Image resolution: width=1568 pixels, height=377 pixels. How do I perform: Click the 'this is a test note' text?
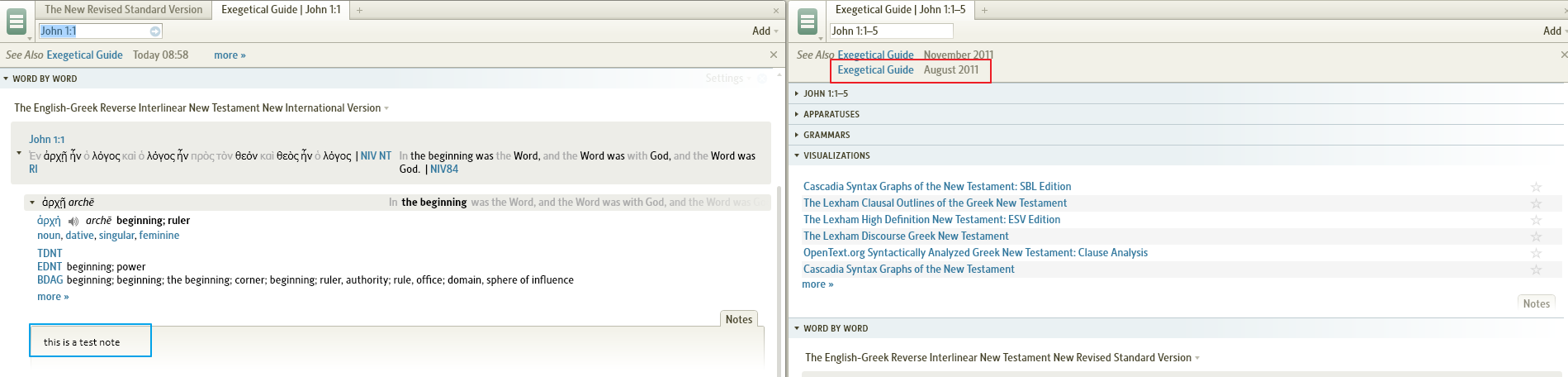[x=82, y=342]
